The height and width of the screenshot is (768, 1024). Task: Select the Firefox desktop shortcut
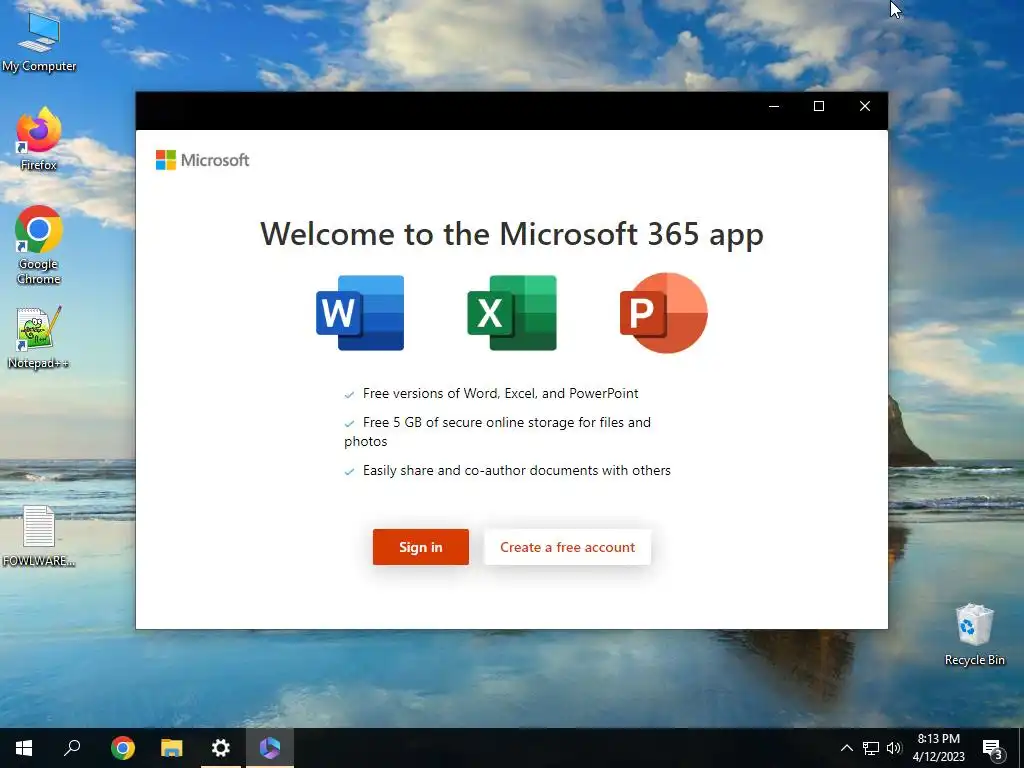coord(39,140)
